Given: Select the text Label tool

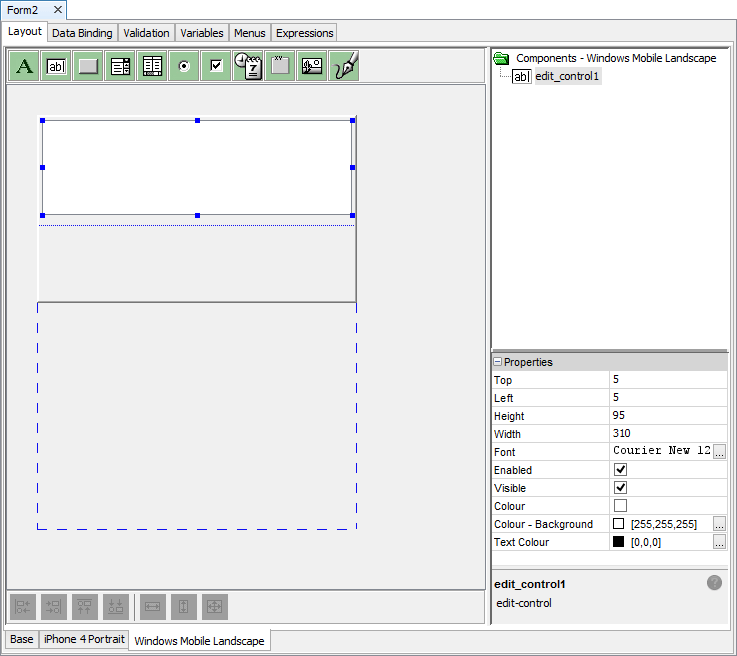Looking at the screenshot, I should click(x=25, y=67).
